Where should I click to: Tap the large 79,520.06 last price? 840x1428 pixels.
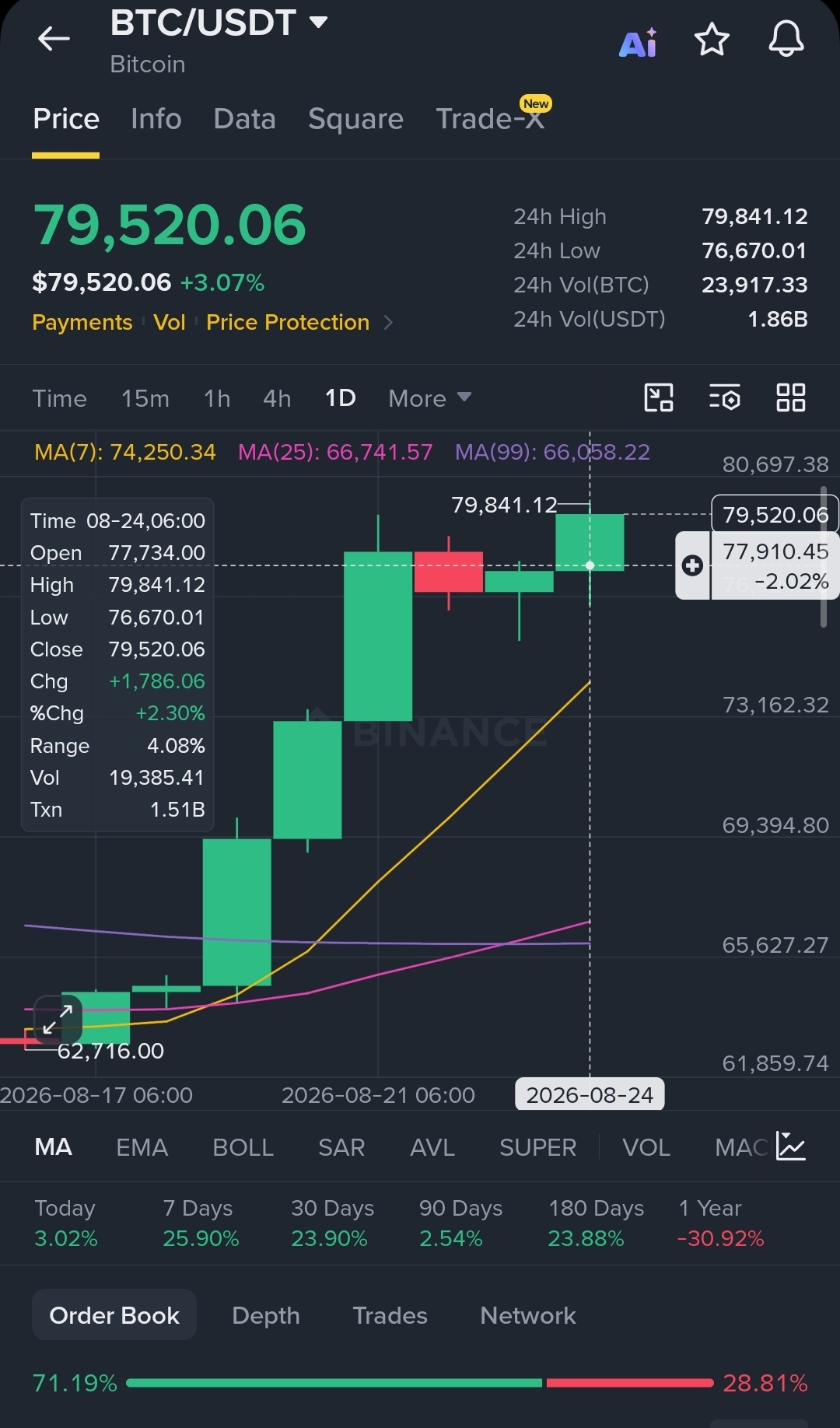pos(170,226)
